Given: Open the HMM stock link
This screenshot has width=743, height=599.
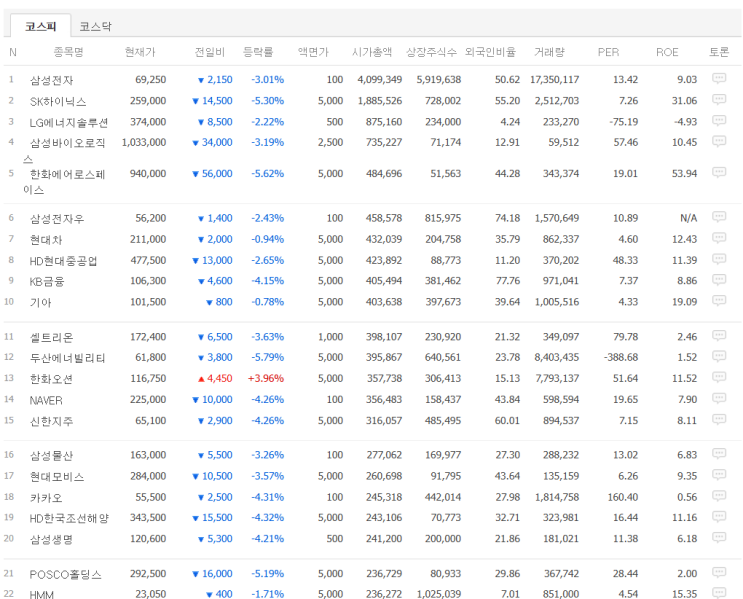Looking at the screenshot, I should pyautogui.click(x=42, y=594).
